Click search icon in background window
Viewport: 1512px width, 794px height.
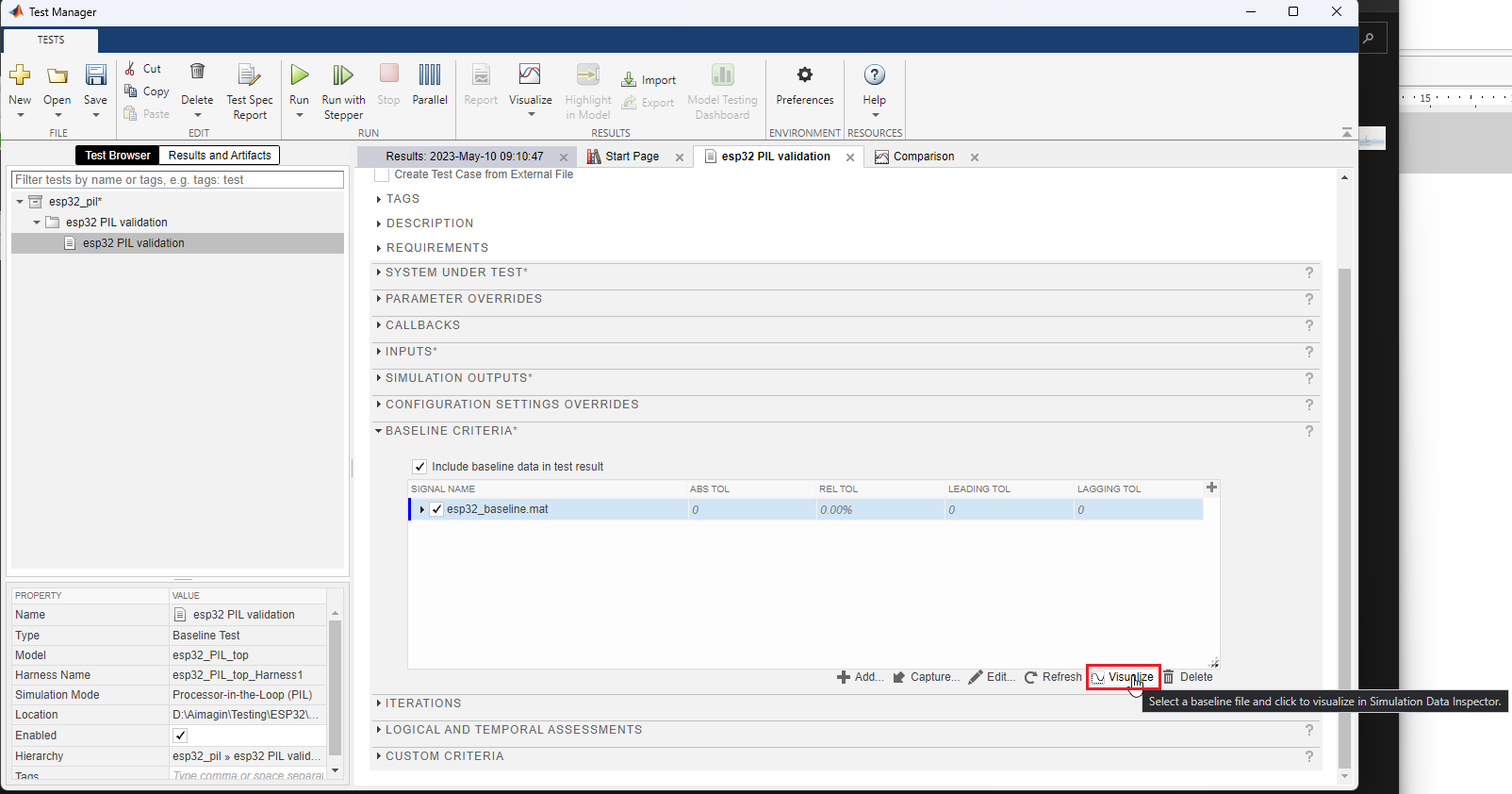[x=1369, y=39]
